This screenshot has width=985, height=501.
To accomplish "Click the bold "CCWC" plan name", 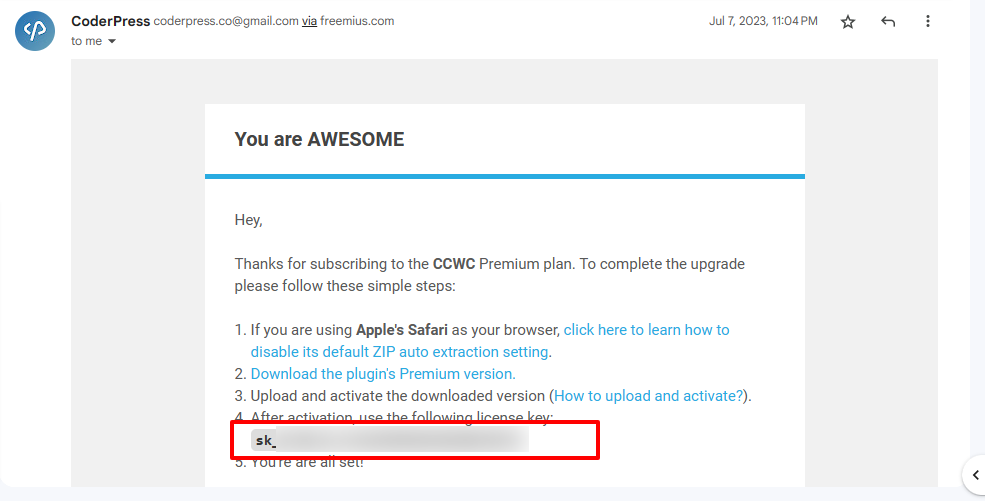I will (x=454, y=264).
